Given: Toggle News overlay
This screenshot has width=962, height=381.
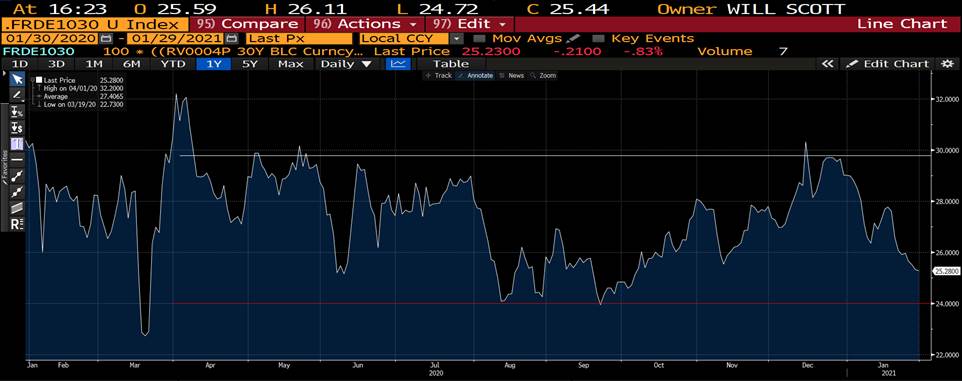Looking at the screenshot, I should (512, 75).
